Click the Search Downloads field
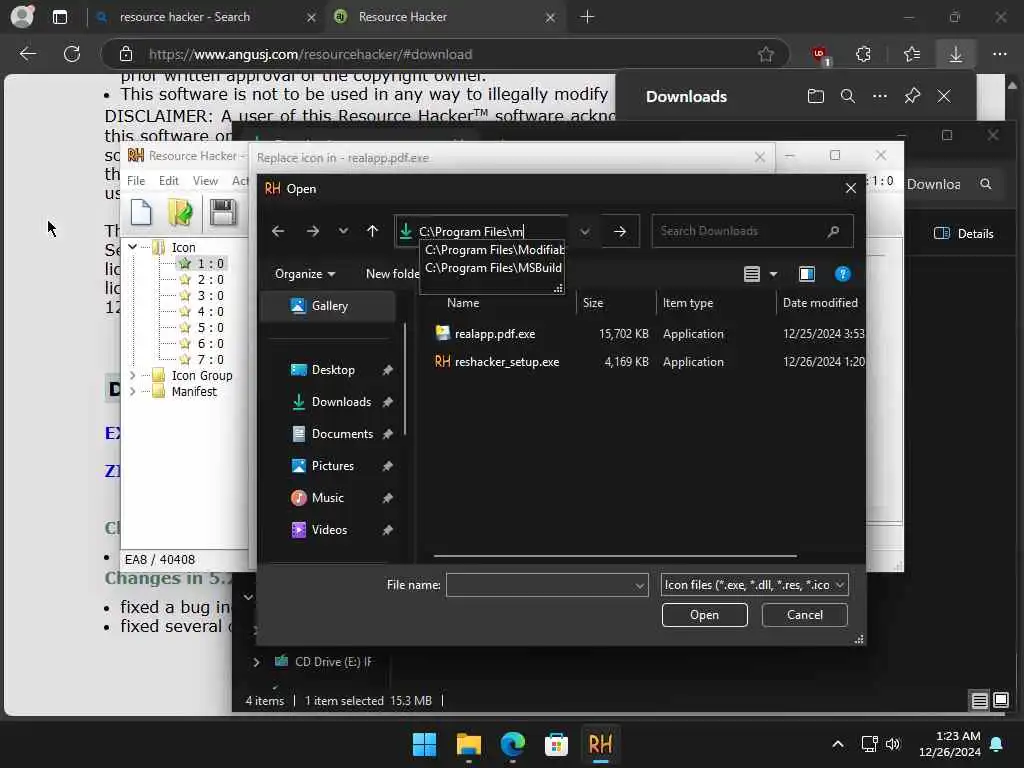 click(752, 231)
